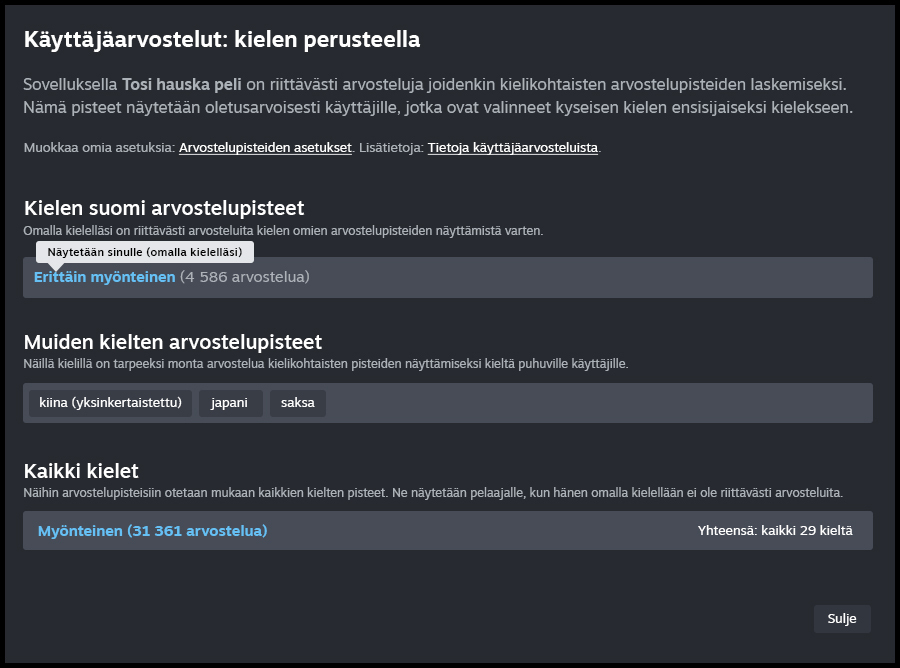Click the Kielen suomi arvostelupisteet heading

click(164, 208)
